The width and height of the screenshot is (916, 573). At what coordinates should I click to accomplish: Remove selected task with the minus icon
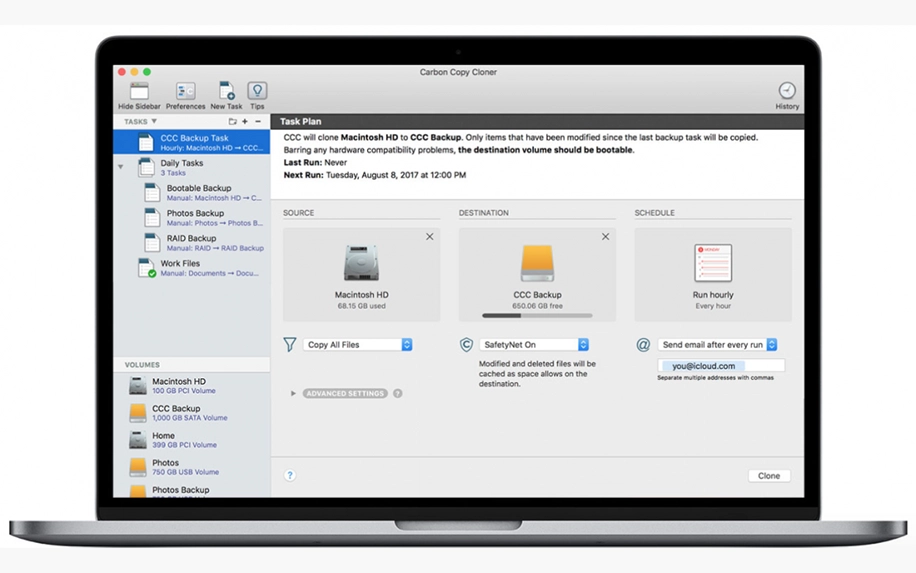click(x=258, y=121)
